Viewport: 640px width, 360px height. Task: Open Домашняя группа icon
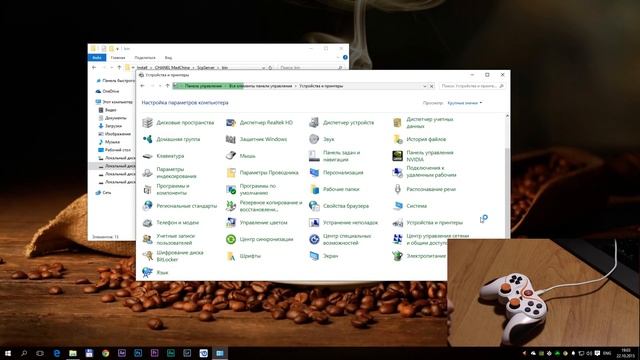coord(147,139)
